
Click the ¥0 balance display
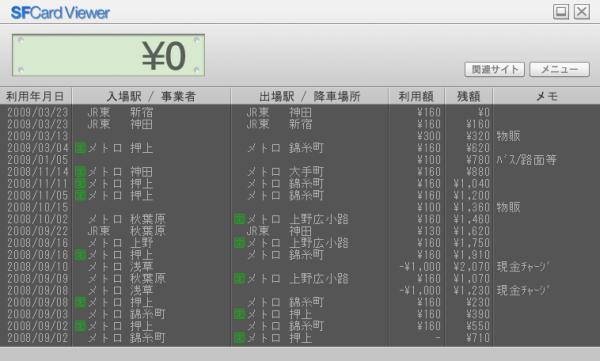(x=108, y=55)
